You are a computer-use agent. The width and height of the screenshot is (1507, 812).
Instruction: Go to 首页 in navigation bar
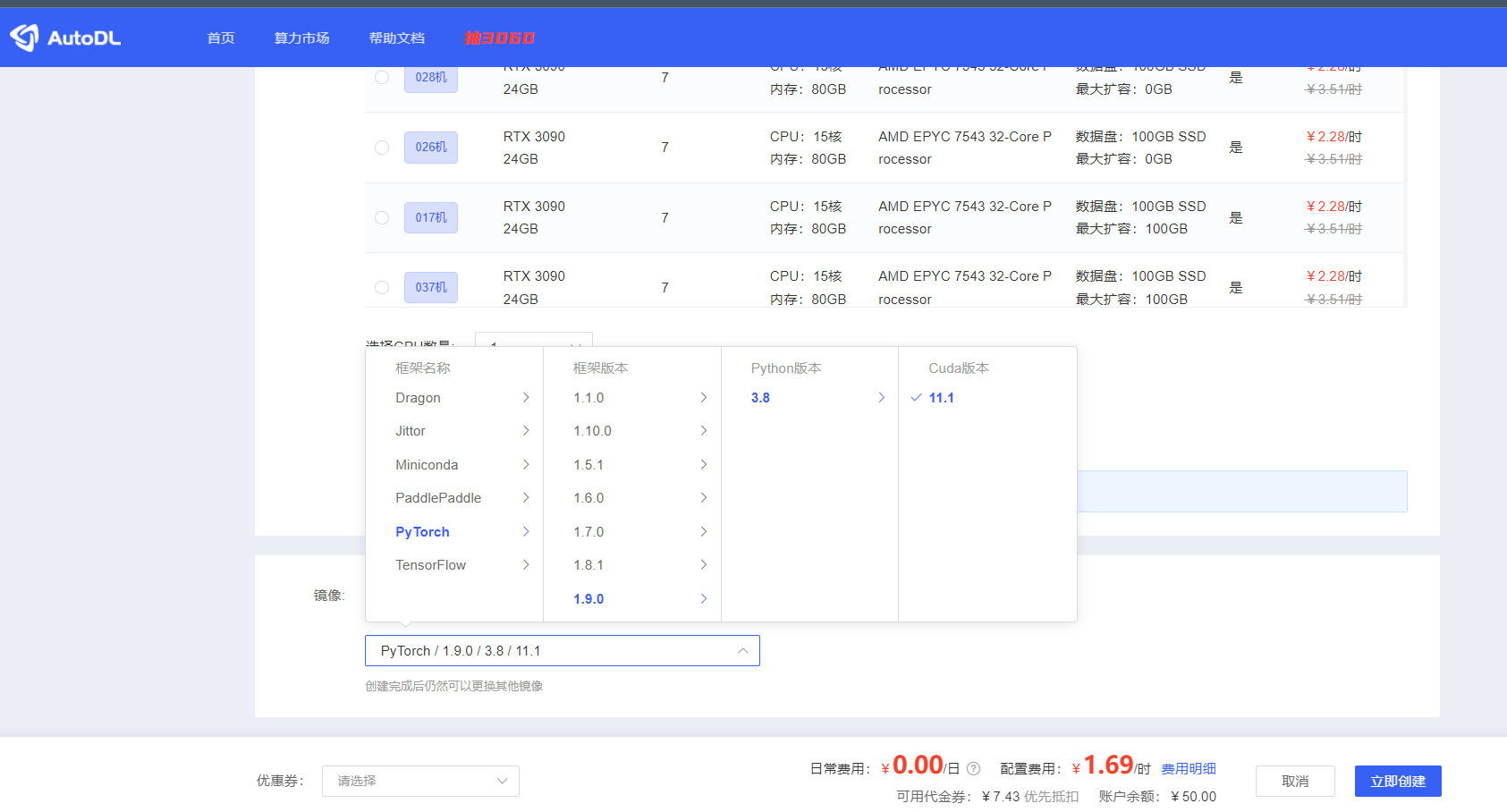click(x=221, y=38)
